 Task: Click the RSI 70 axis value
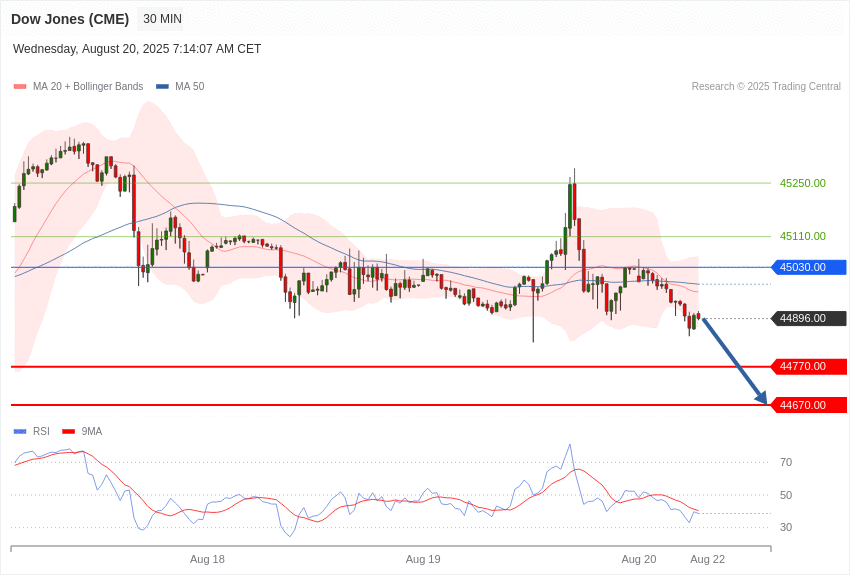click(x=786, y=462)
